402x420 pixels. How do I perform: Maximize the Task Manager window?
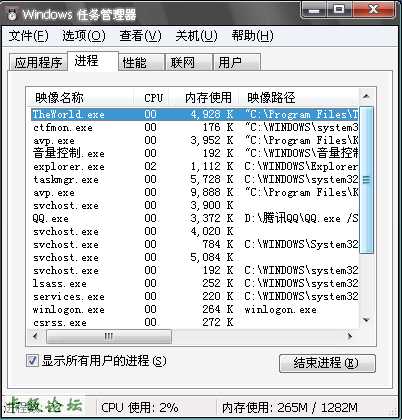click(339, 9)
